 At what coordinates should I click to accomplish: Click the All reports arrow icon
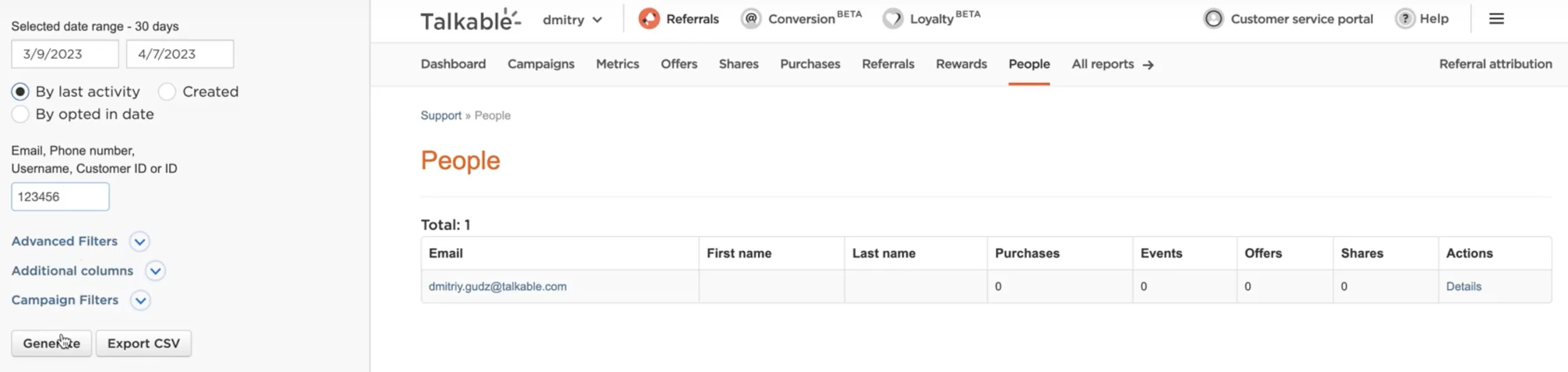point(1148,65)
